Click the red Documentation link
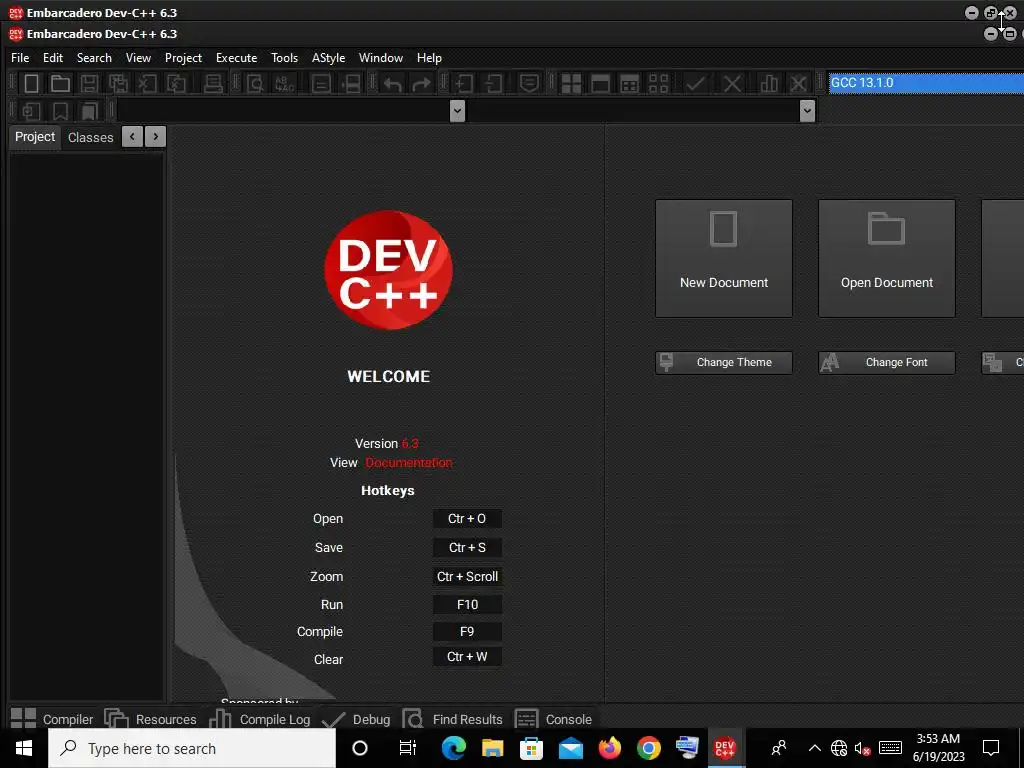Screen dimensions: 1024x768 (409, 462)
